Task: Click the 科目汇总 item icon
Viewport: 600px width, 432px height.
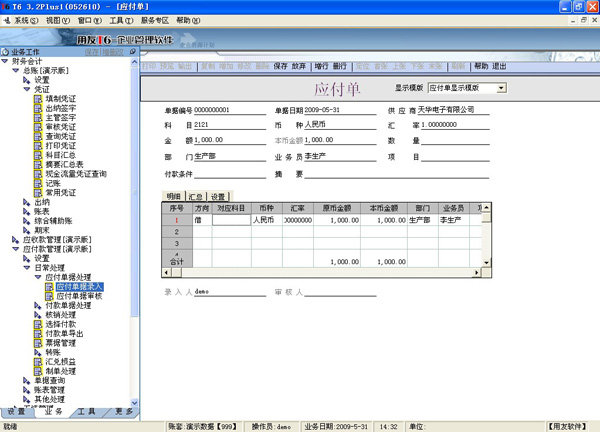Action: (38, 155)
